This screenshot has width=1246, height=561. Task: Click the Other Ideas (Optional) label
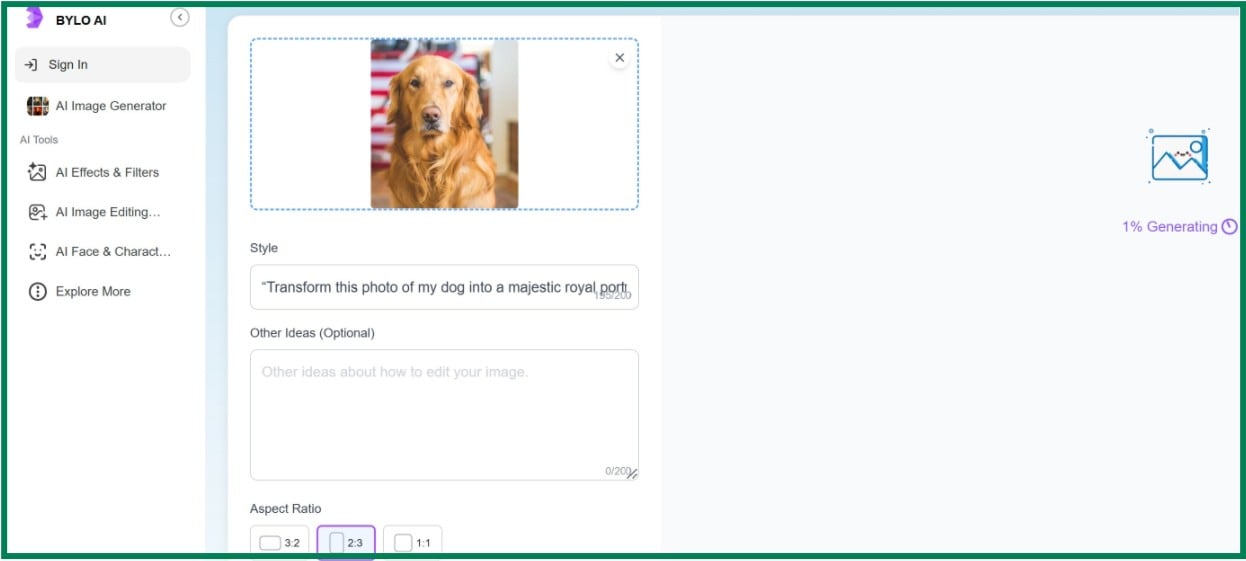(x=312, y=333)
